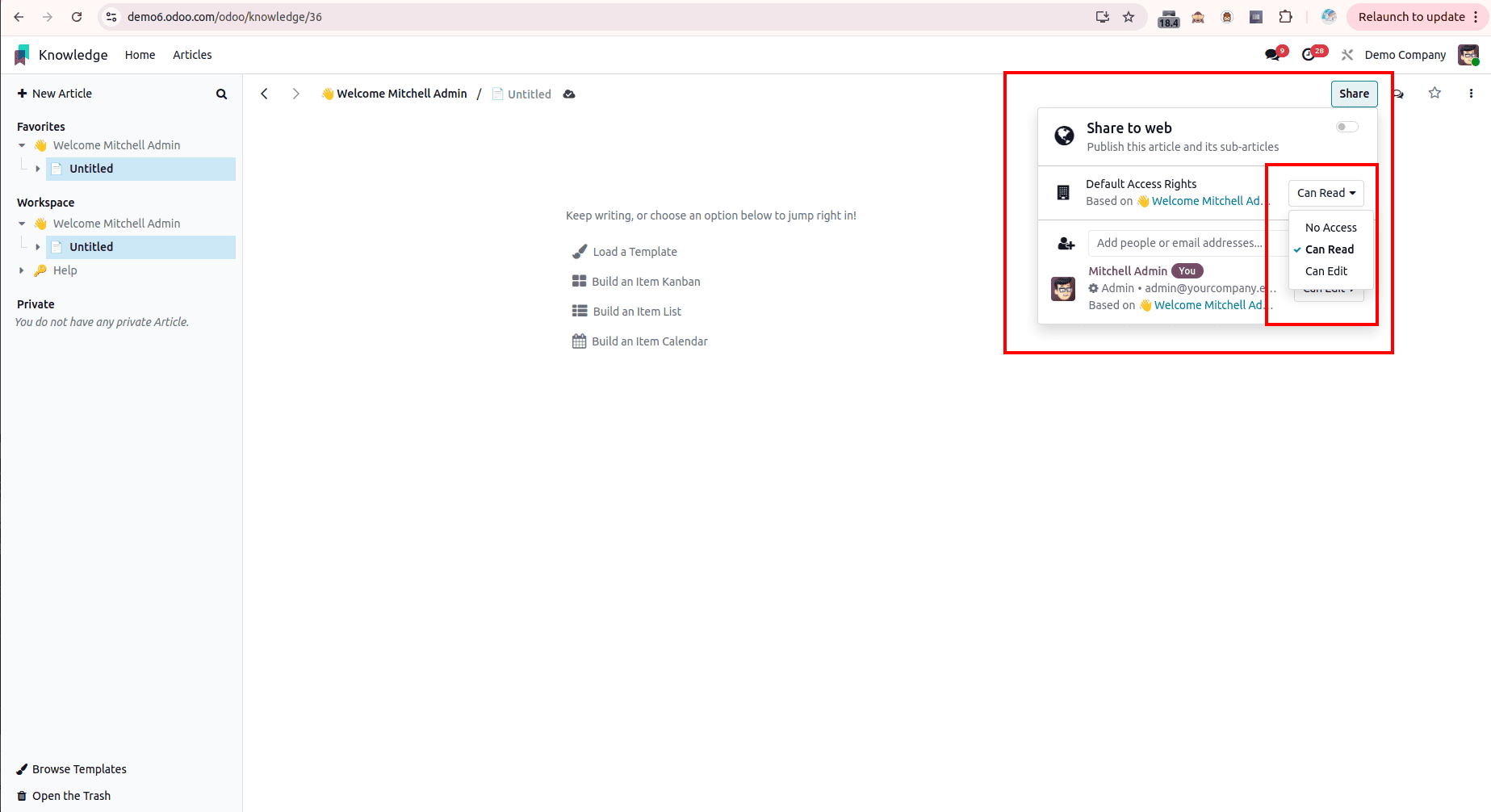Collapse Welcome Mitchell Admin under Favorites
Image resolution: width=1491 pixels, height=812 pixels.
[x=22, y=145]
